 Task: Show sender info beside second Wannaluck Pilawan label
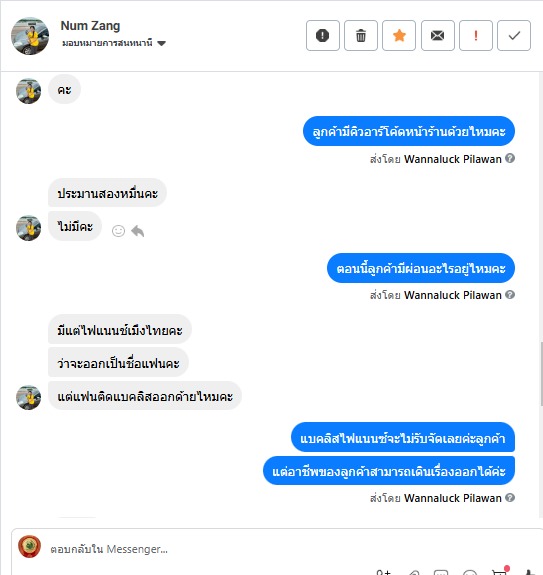click(x=510, y=294)
